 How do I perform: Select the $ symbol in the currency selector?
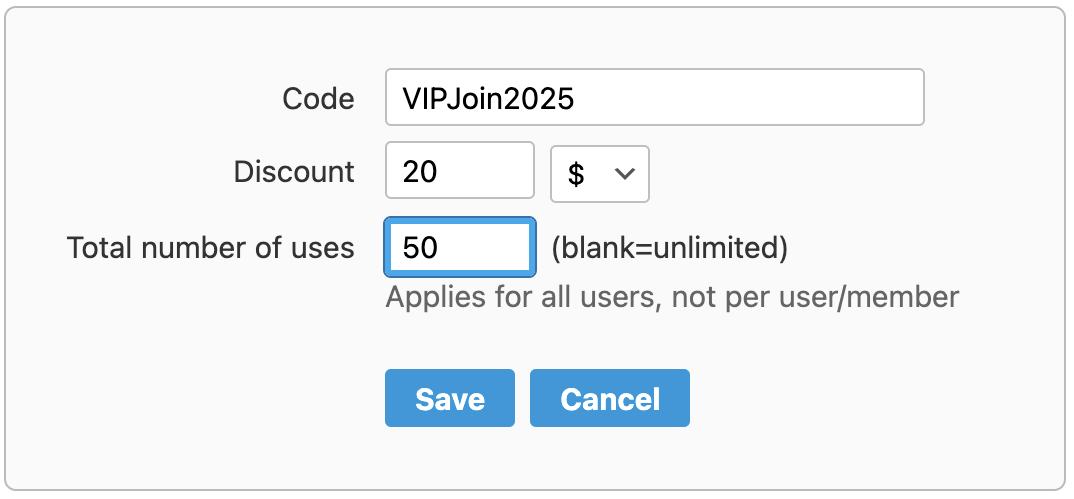pos(576,174)
